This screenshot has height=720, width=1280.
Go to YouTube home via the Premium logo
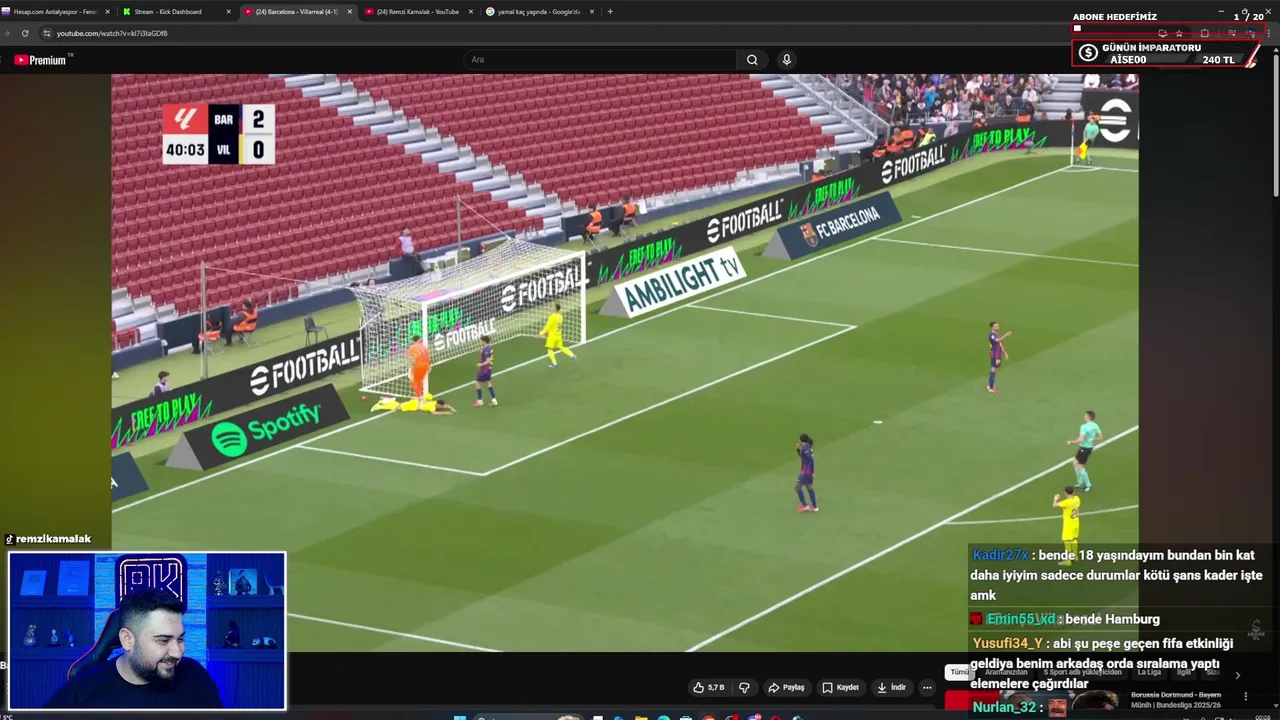click(x=40, y=60)
